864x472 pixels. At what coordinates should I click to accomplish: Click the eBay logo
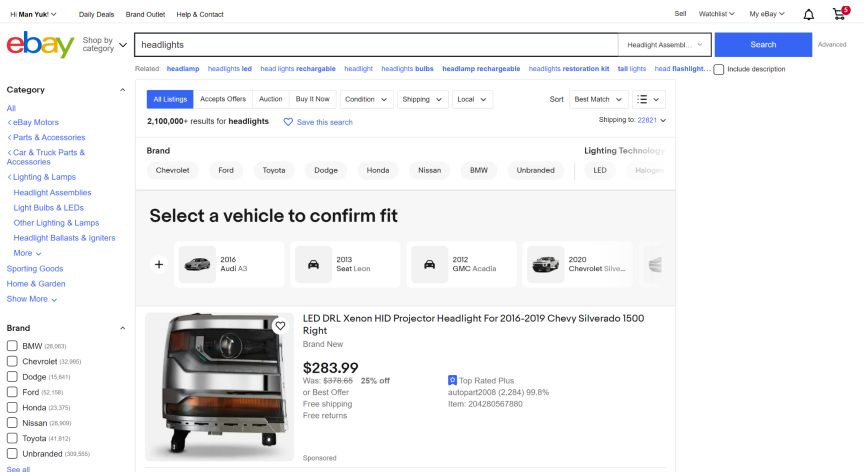[40, 45]
